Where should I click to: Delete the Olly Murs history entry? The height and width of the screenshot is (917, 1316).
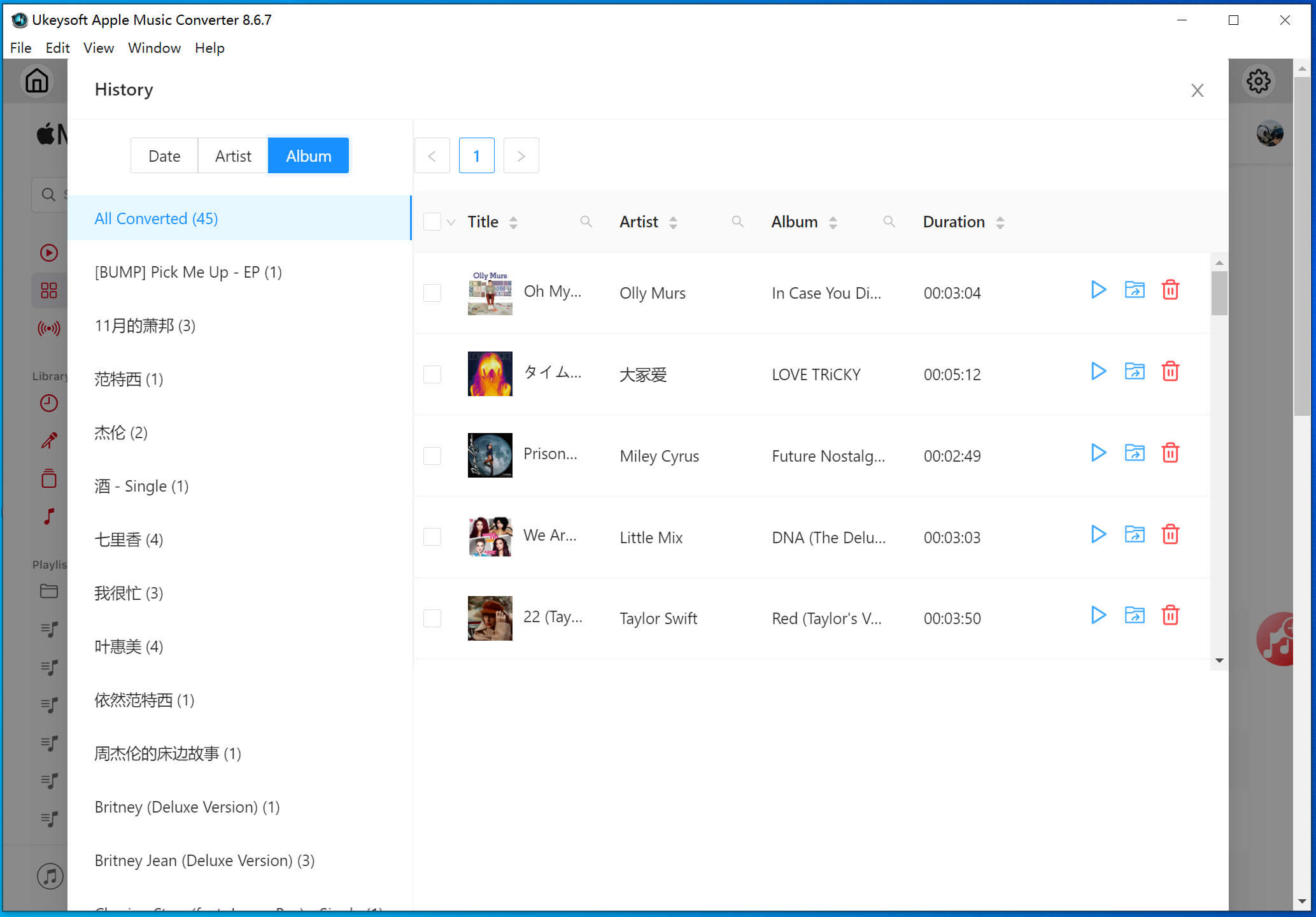[x=1170, y=290]
